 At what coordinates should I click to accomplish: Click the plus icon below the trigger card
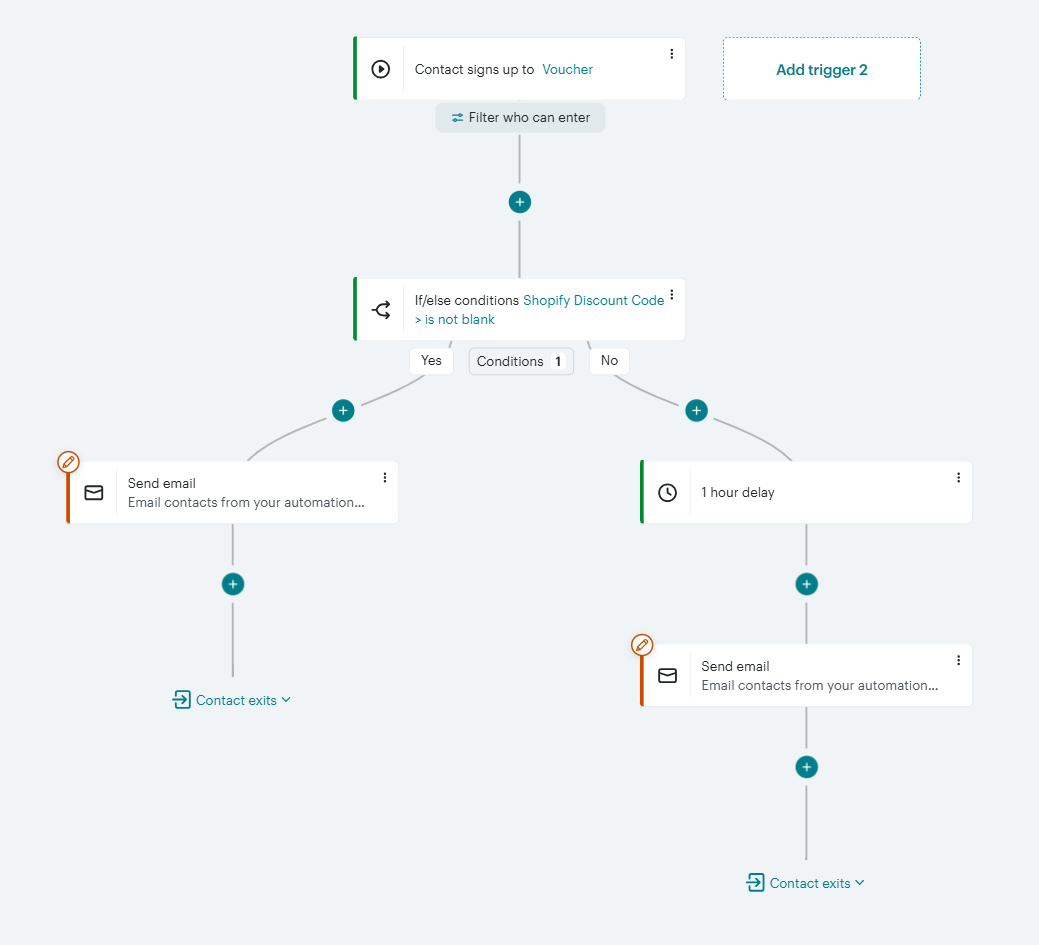point(519,201)
